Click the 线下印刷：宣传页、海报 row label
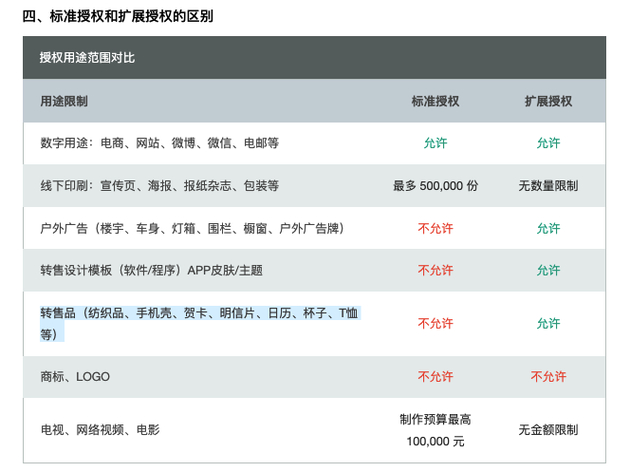The width and height of the screenshot is (630, 472). point(160,186)
